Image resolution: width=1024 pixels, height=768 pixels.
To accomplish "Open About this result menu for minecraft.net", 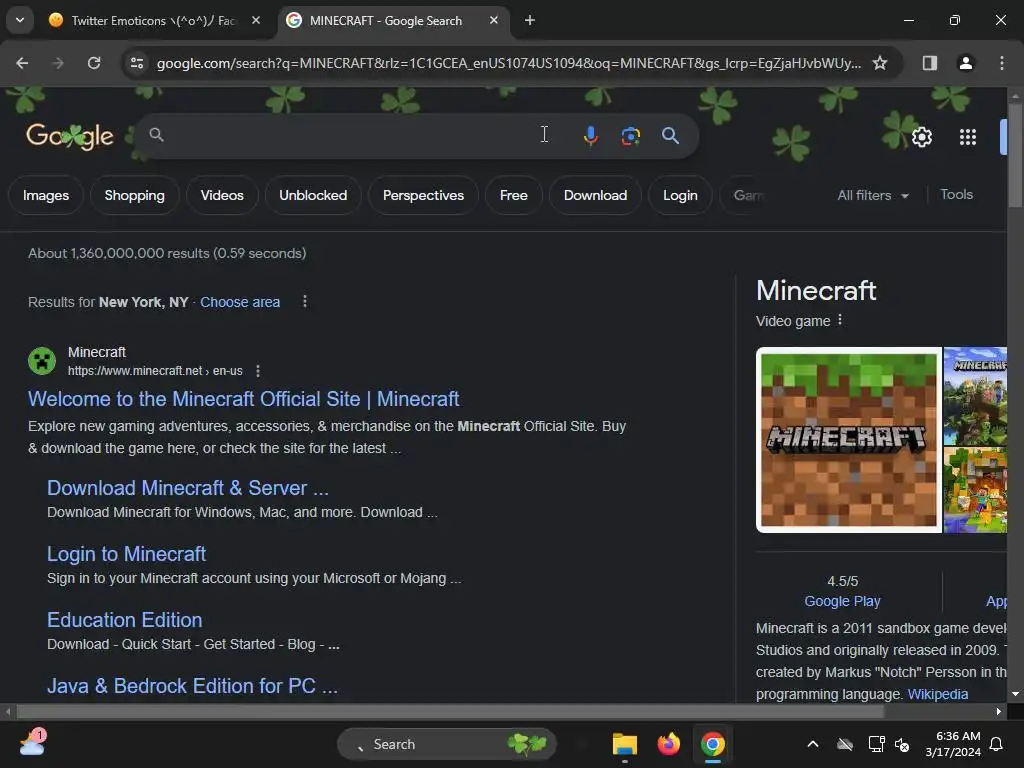I will pos(258,371).
